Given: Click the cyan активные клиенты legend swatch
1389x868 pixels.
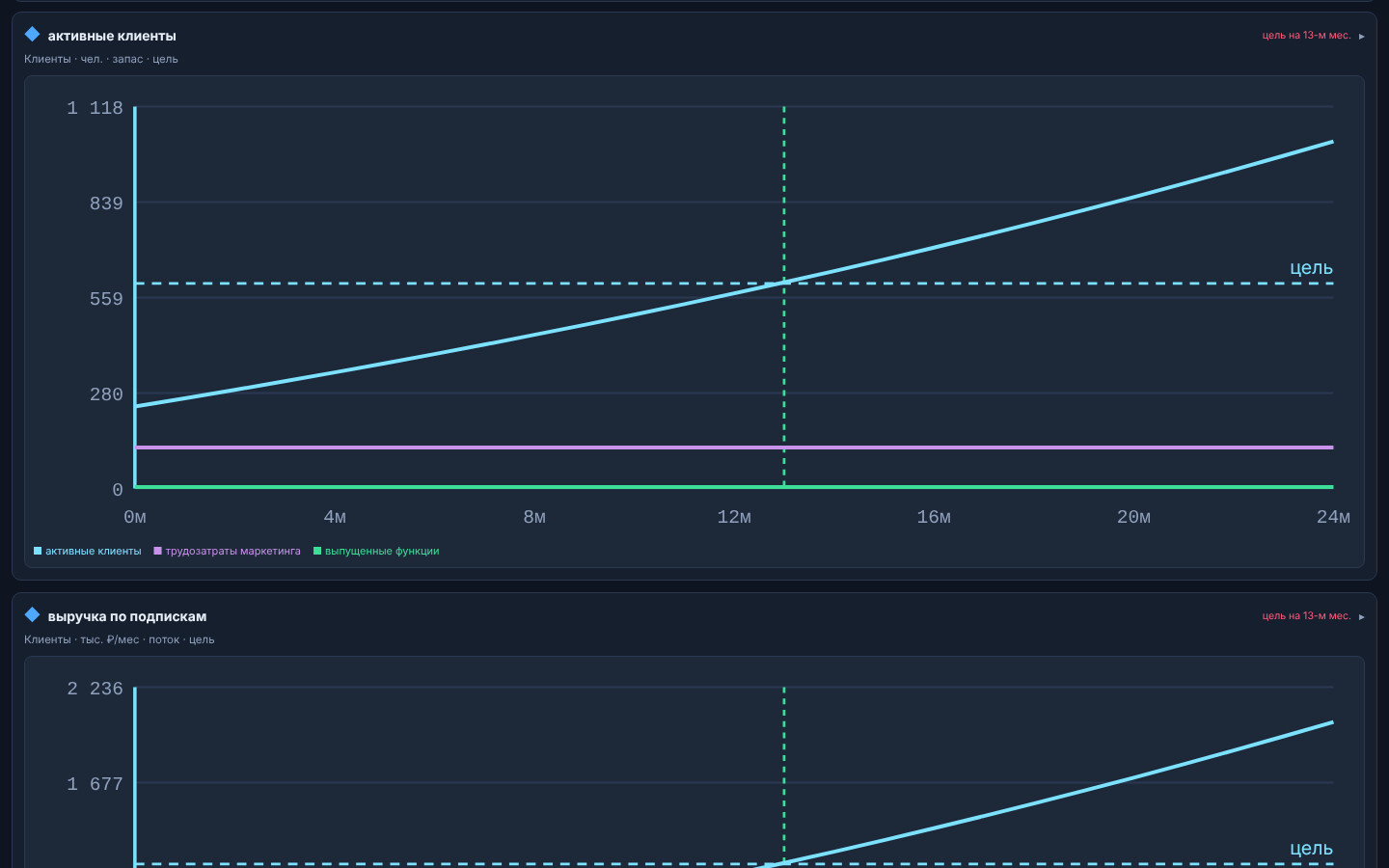Looking at the screenshot, I should tap(38, 552).
